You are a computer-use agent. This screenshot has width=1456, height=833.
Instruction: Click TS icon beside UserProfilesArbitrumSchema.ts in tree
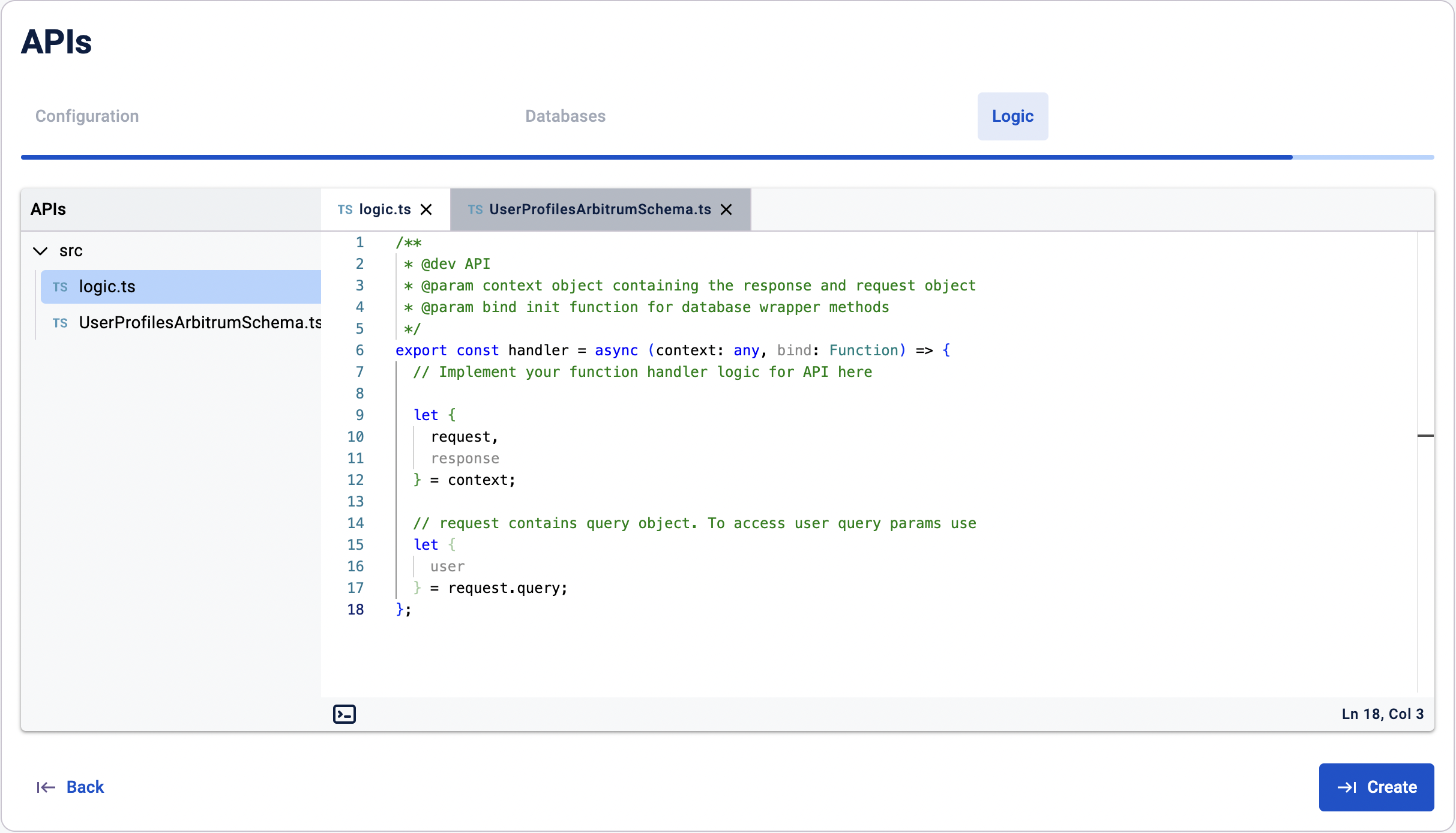pyautogui.click(x=60, y=323)
